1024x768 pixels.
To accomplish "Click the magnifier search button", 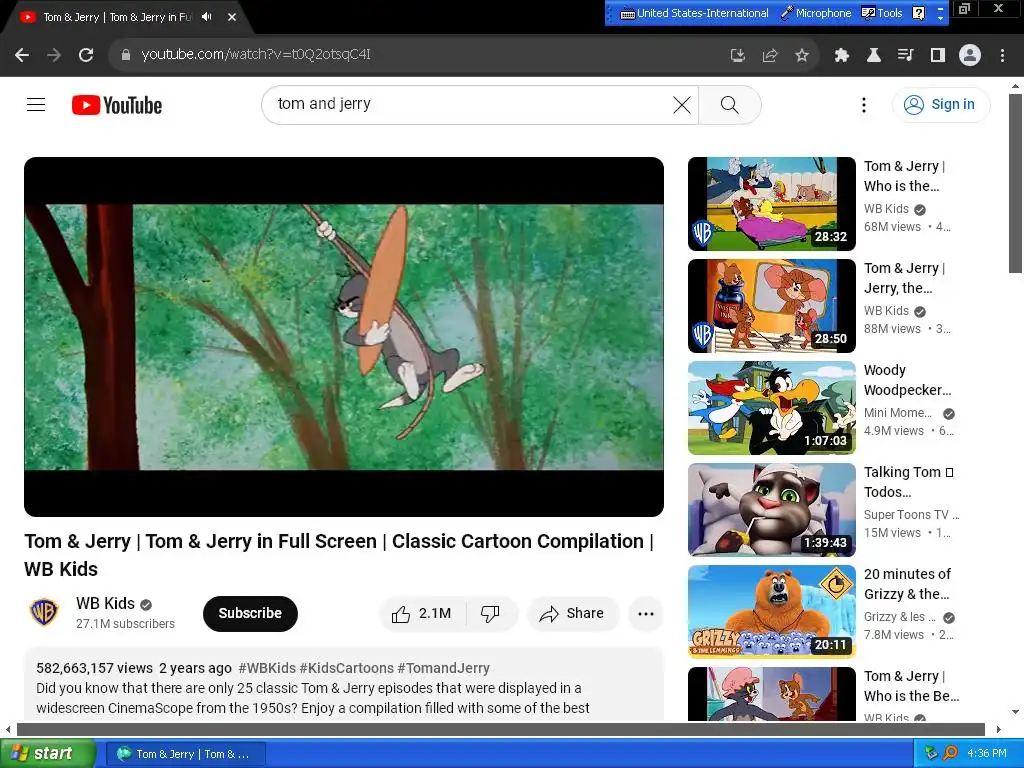I will pyautogui.click(x=729, y=104).
